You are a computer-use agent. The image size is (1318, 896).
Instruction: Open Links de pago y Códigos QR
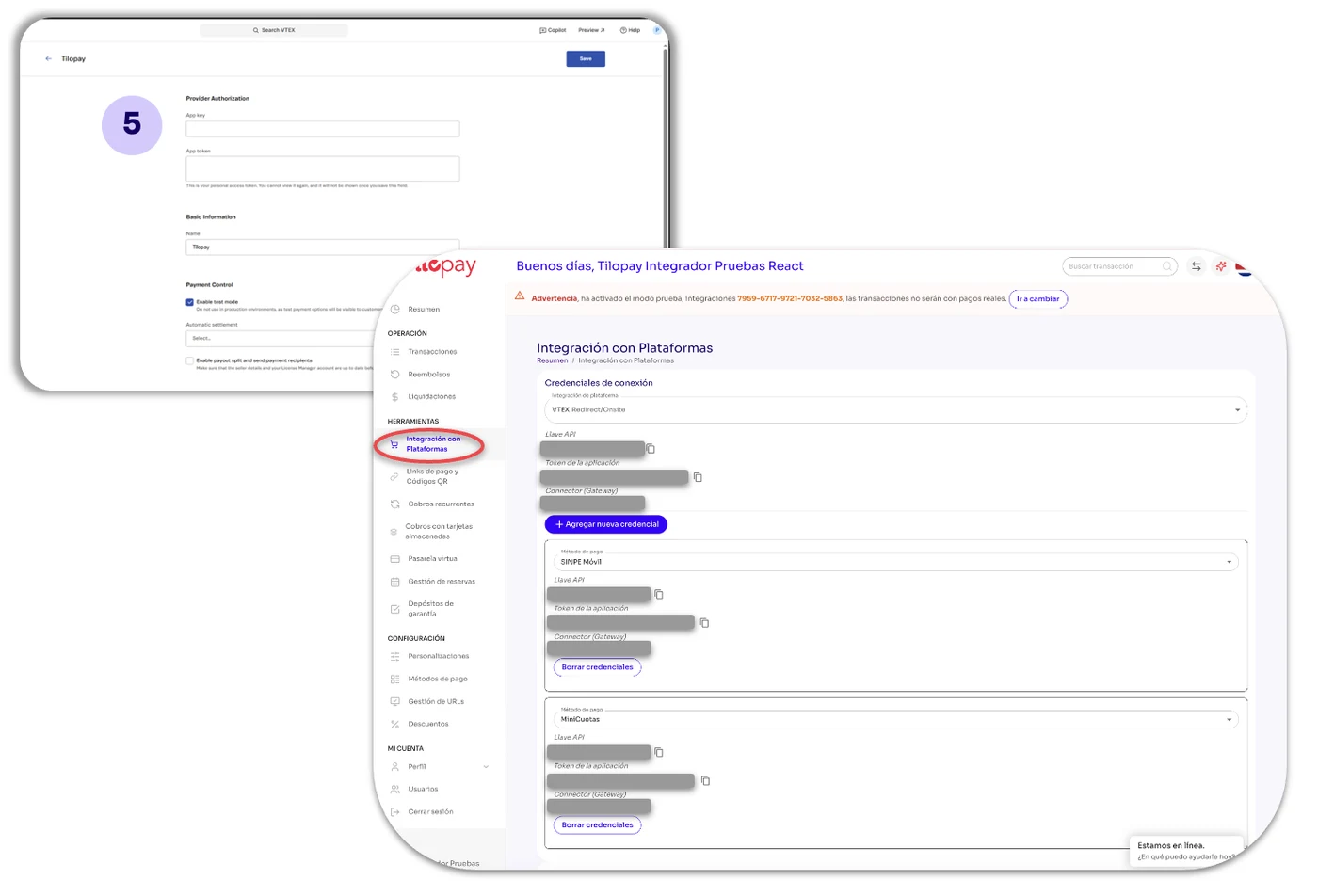click(x=432, y=476)
